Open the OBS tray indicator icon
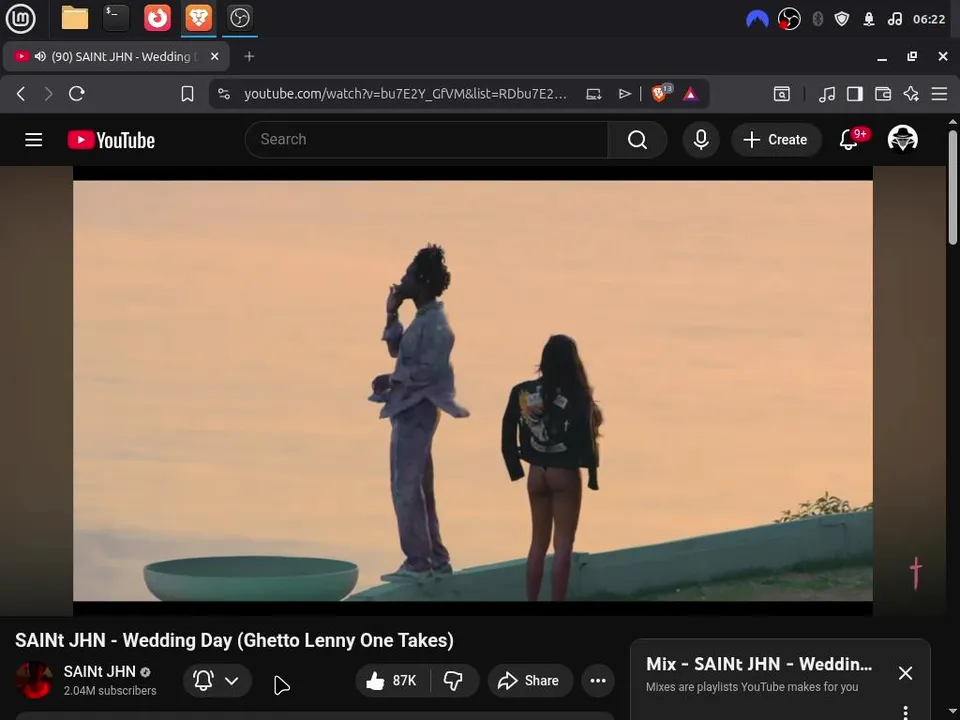 [x=789, y=19]
